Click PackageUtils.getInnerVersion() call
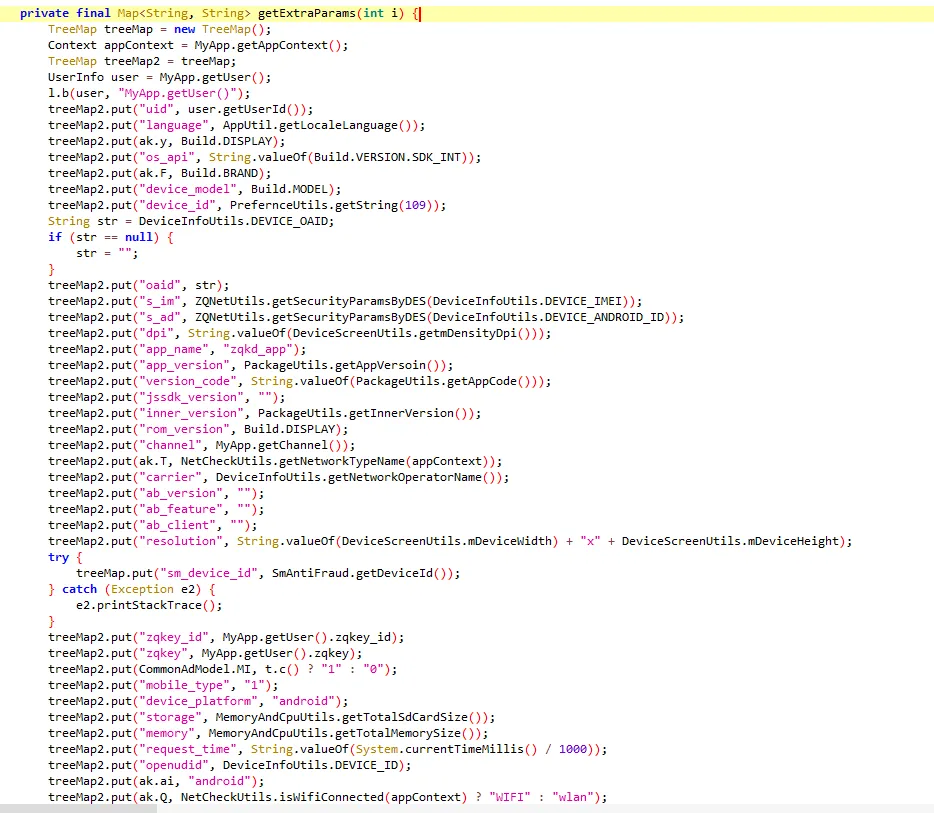This screenshot has width=934, height=813. pyautogui.click(x=366, y=413)
